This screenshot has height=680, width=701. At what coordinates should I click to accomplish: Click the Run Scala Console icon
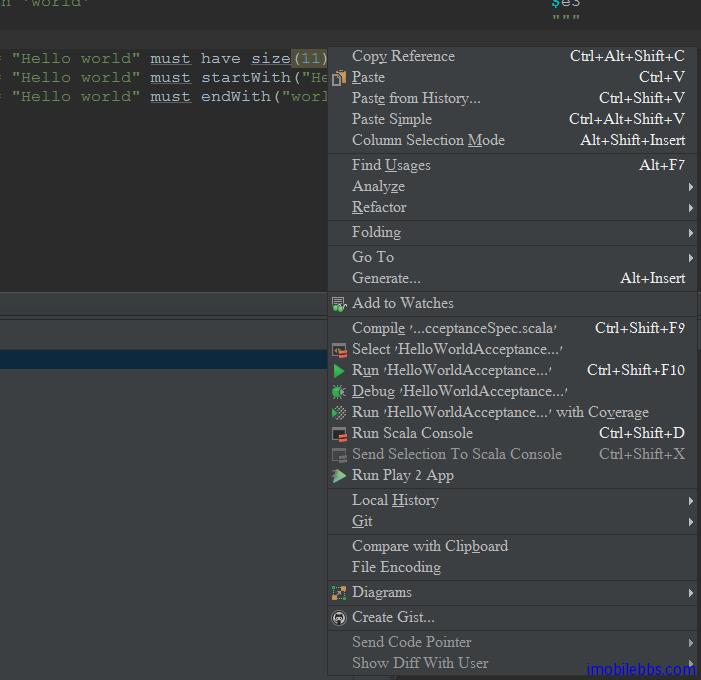click(x=339, y=434)
